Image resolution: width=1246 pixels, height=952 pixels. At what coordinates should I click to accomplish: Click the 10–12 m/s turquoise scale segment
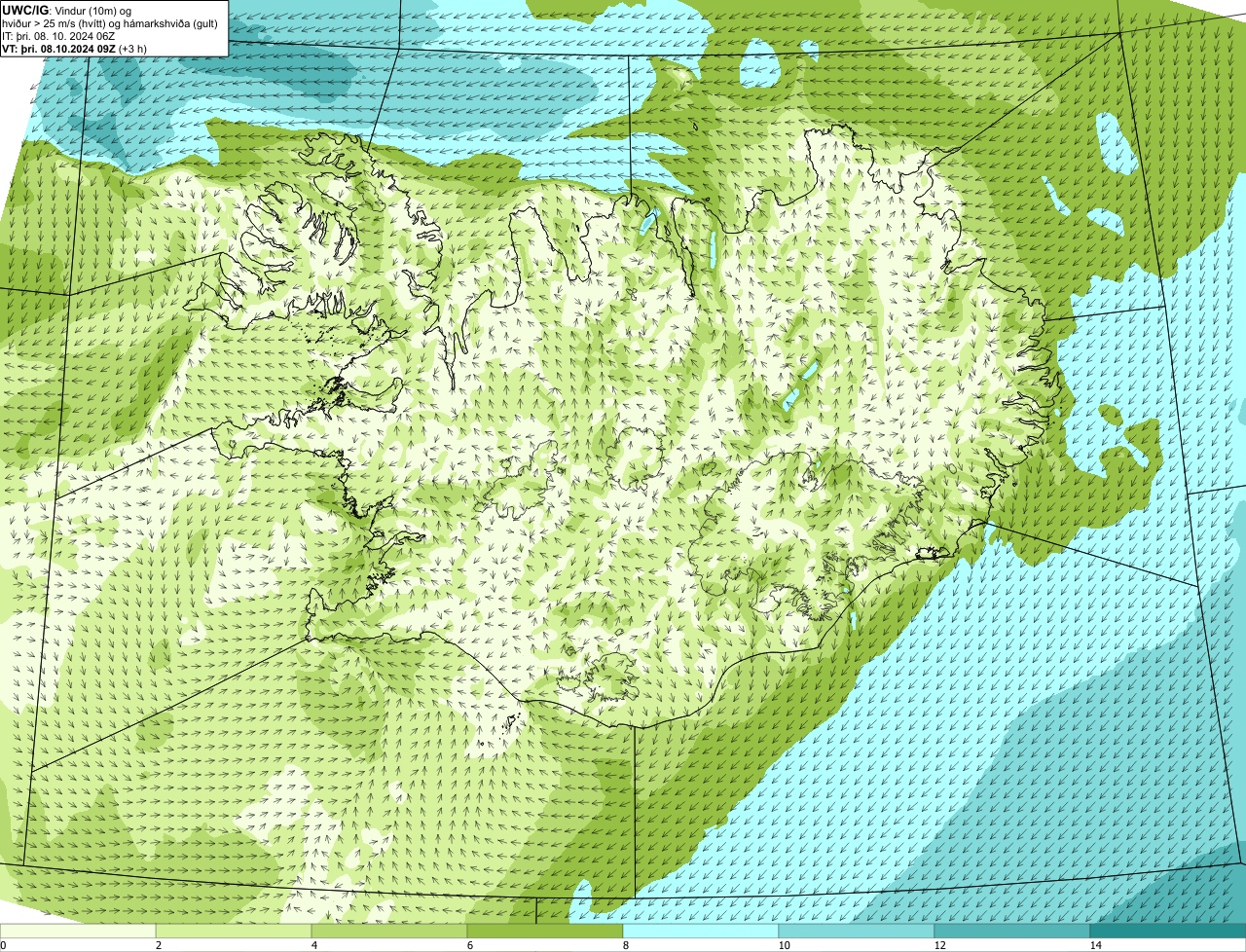857,932
